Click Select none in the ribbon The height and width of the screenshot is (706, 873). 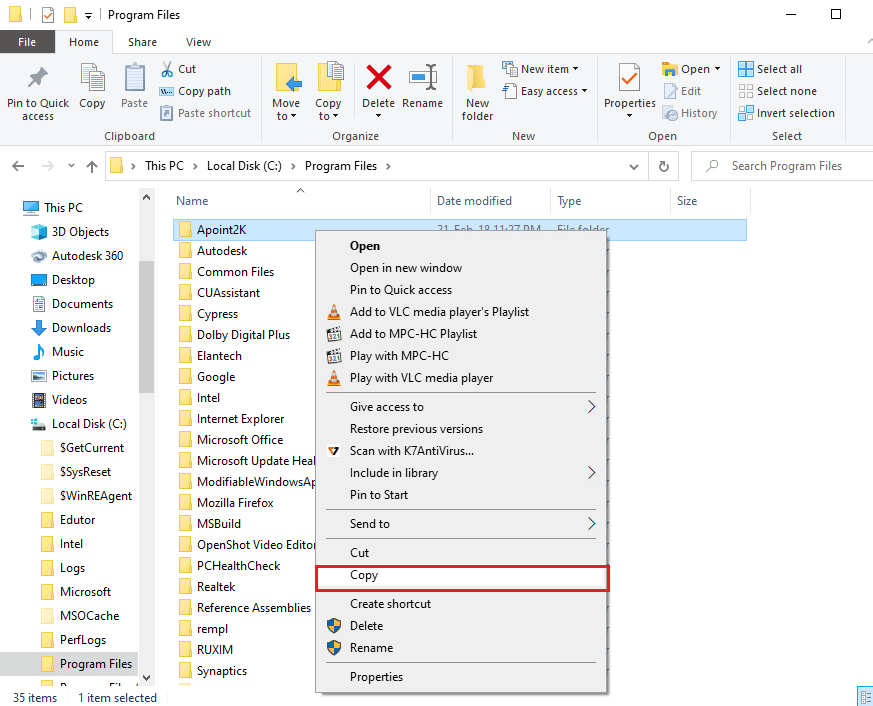click(778, 91)
